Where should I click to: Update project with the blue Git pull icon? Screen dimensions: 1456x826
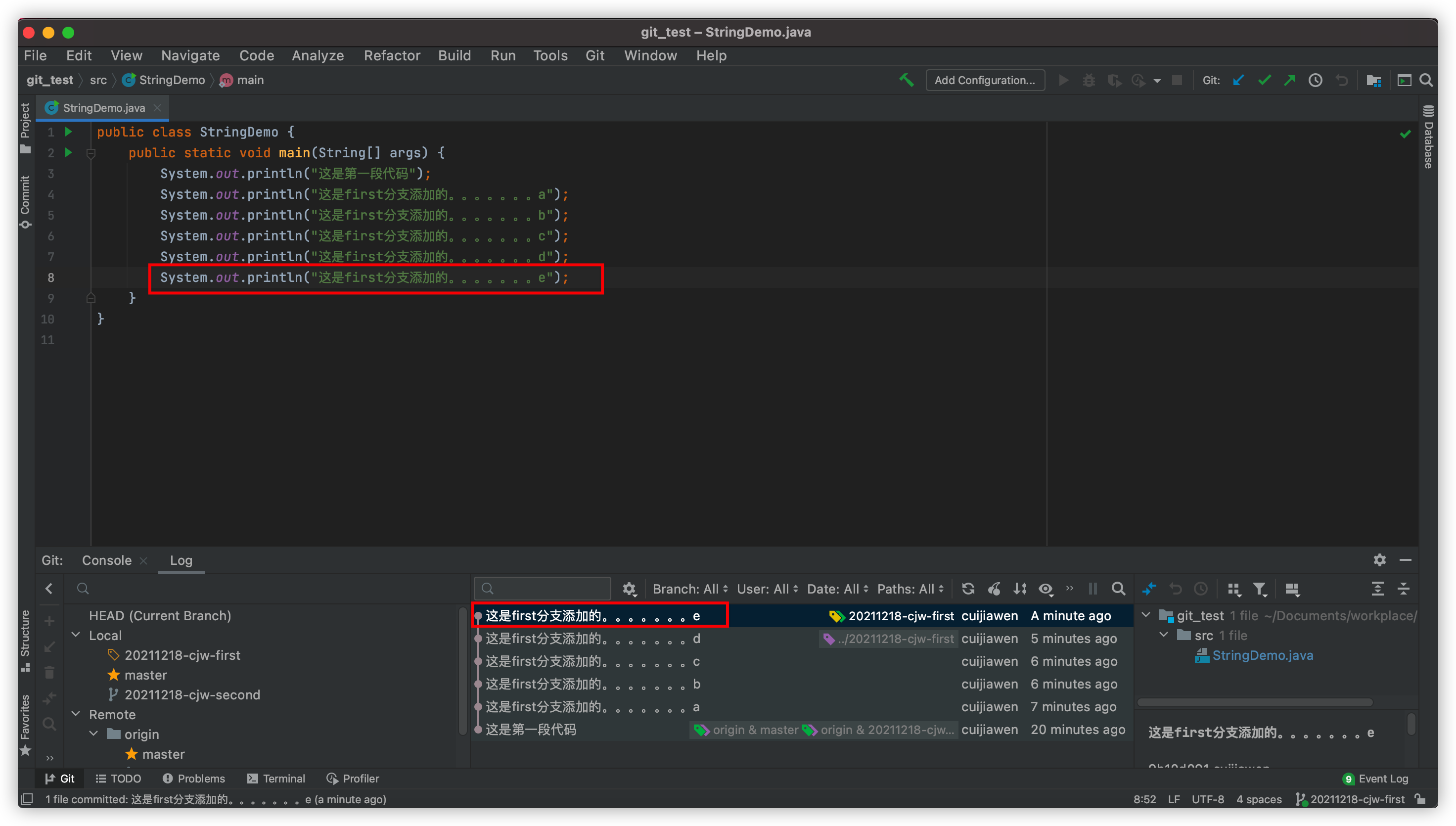[1238, 80]
